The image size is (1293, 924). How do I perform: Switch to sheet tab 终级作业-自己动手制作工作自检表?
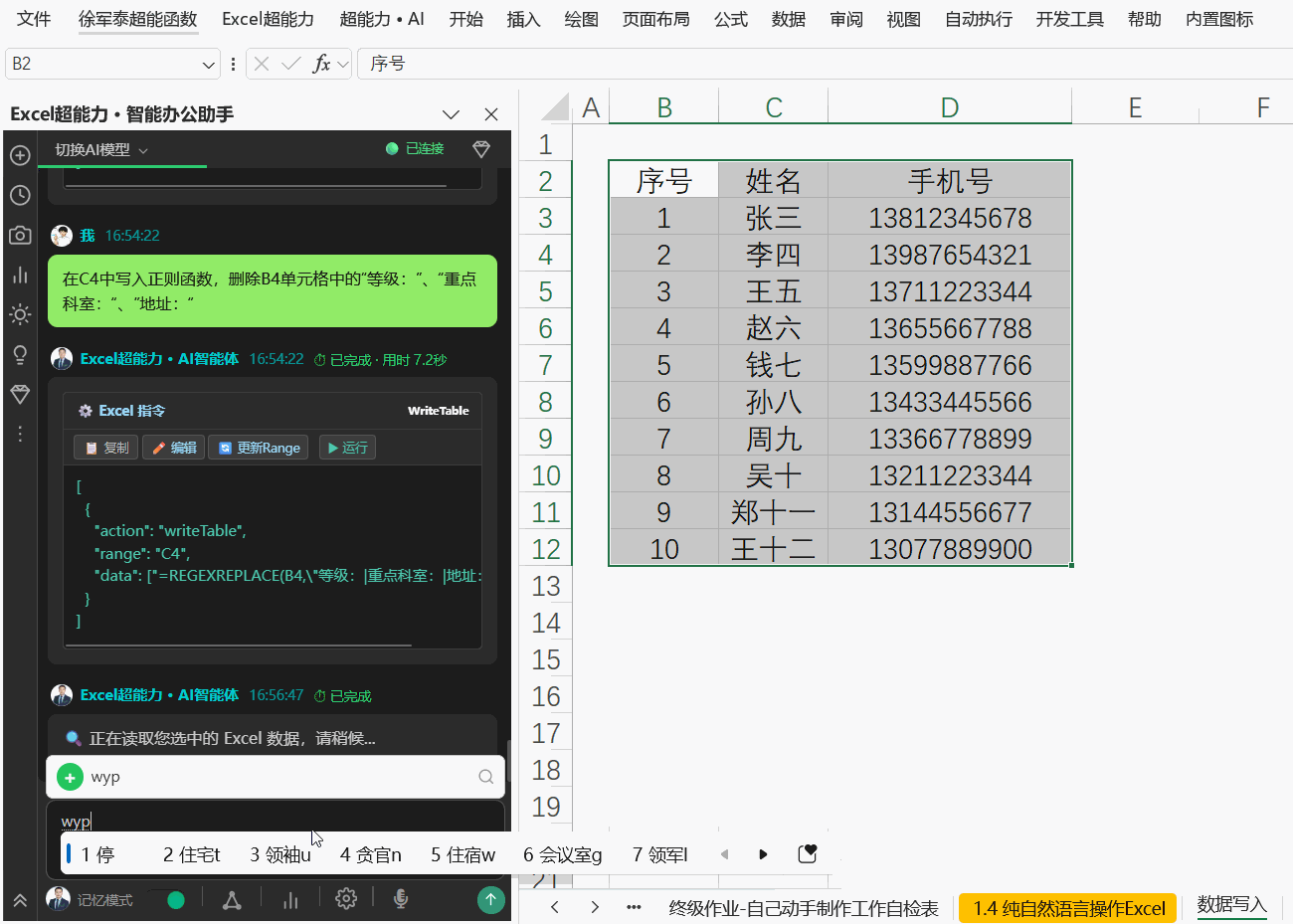(x=804, y=908)
